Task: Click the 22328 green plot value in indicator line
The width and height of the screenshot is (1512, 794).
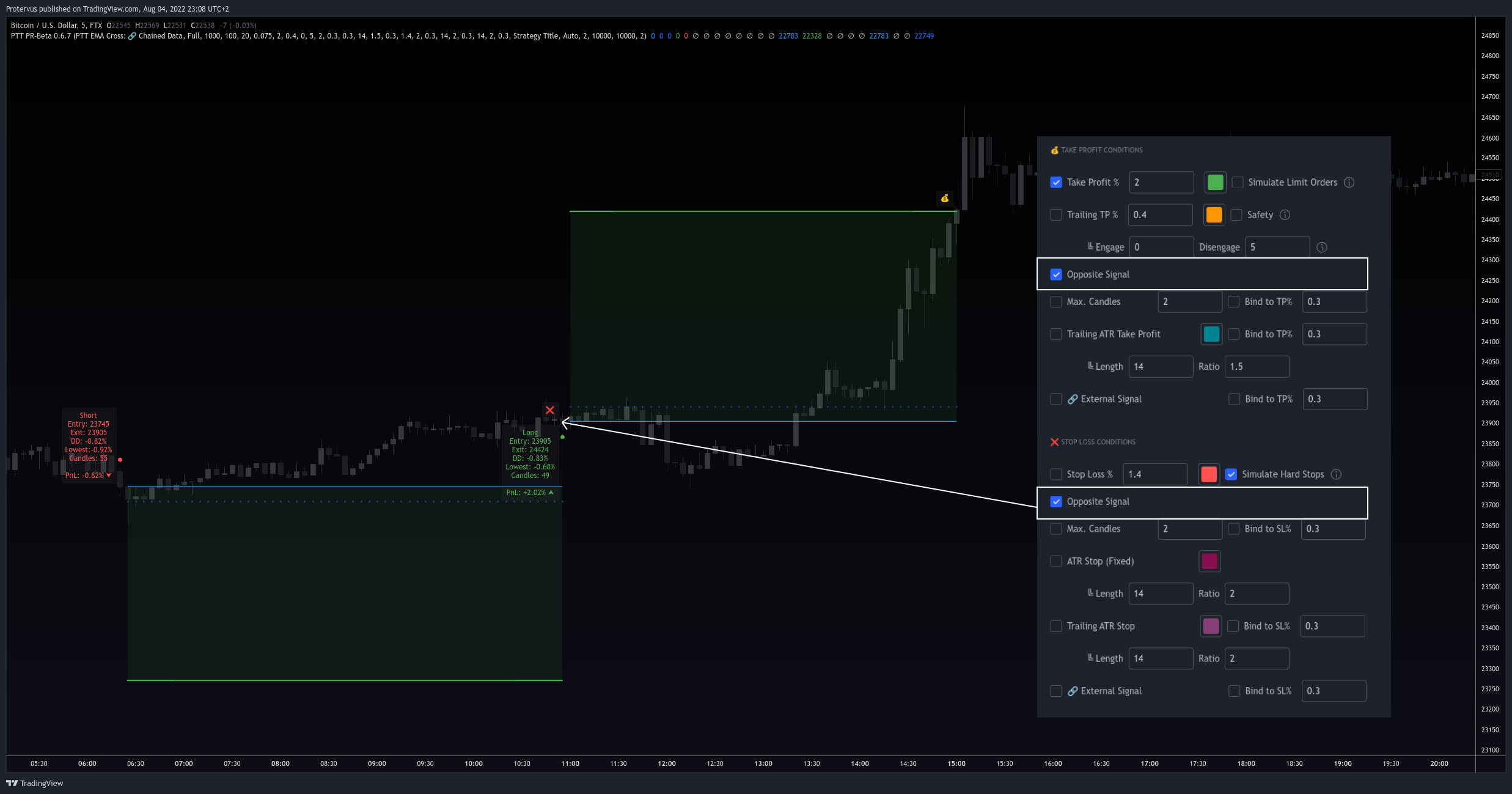Action: coord(812,36)
